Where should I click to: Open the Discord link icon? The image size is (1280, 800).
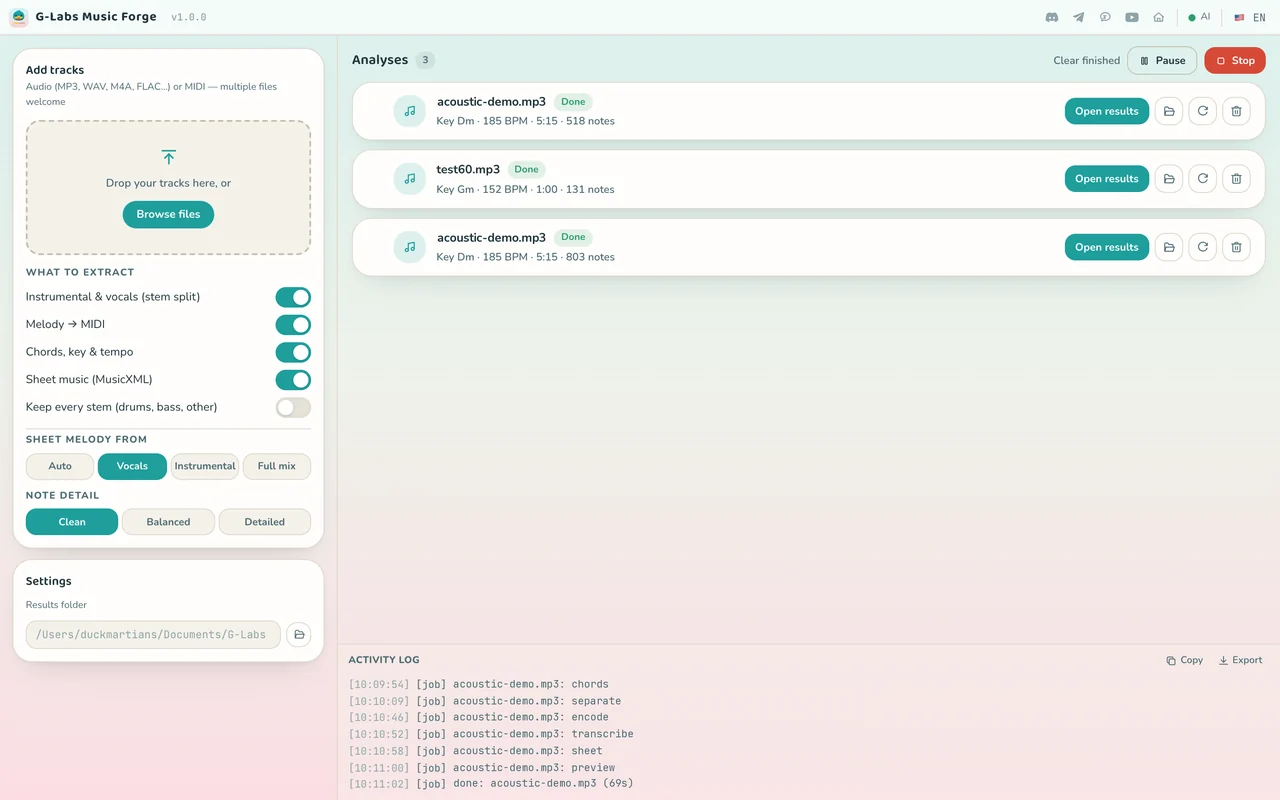tap(1052, 17)
